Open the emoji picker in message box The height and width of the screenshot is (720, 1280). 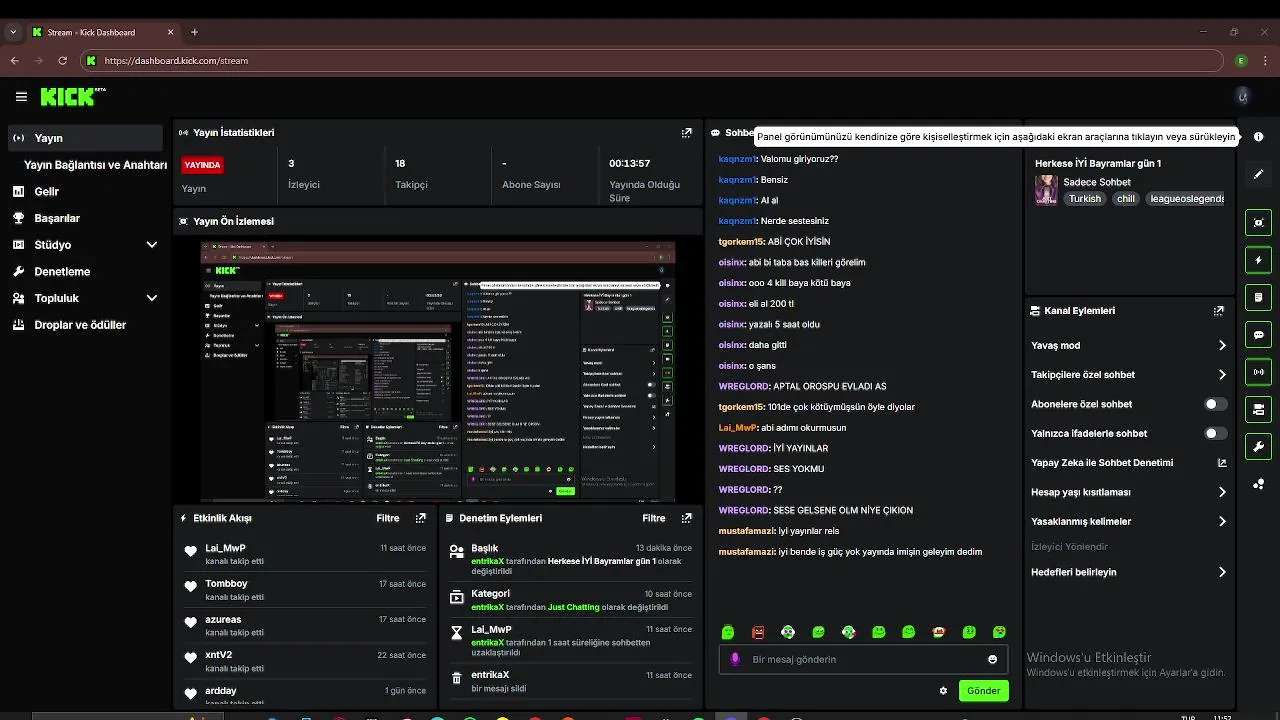[x=992, y=659]
